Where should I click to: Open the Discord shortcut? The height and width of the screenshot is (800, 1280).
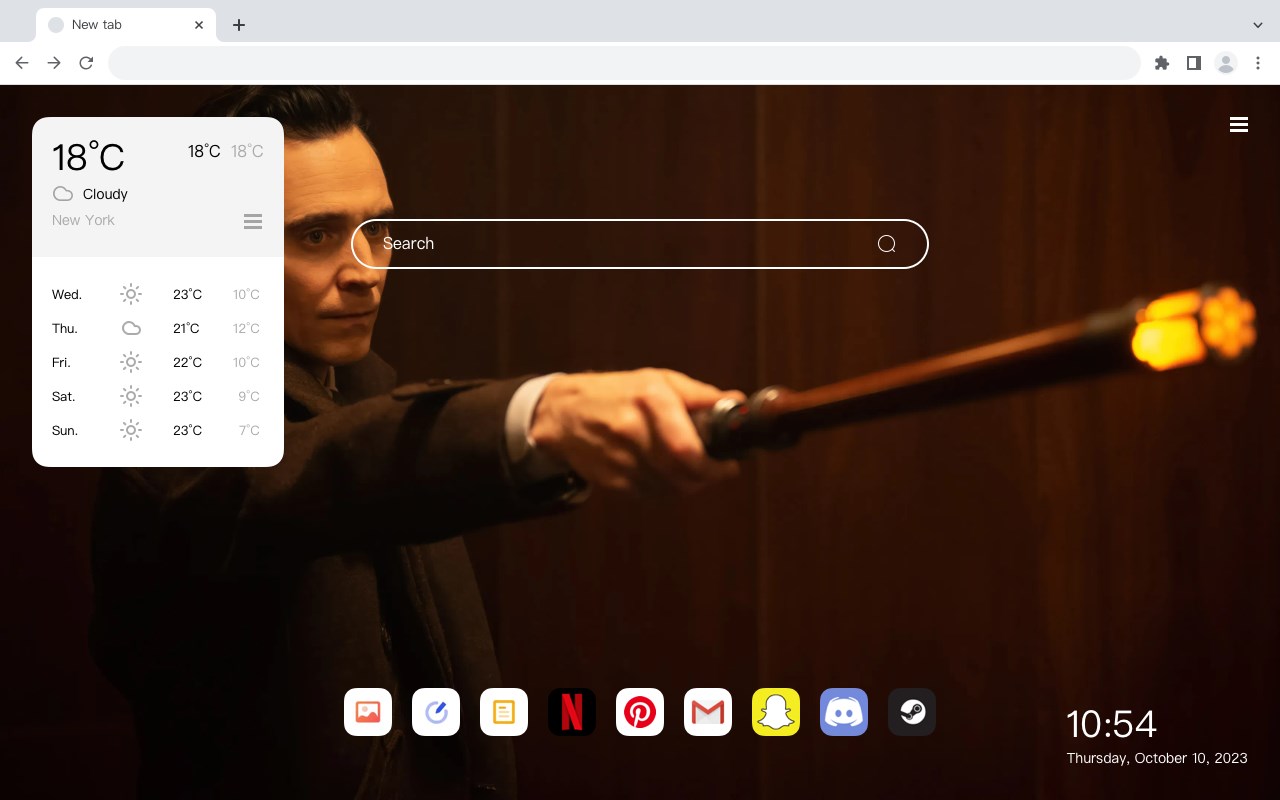[844, 712]
